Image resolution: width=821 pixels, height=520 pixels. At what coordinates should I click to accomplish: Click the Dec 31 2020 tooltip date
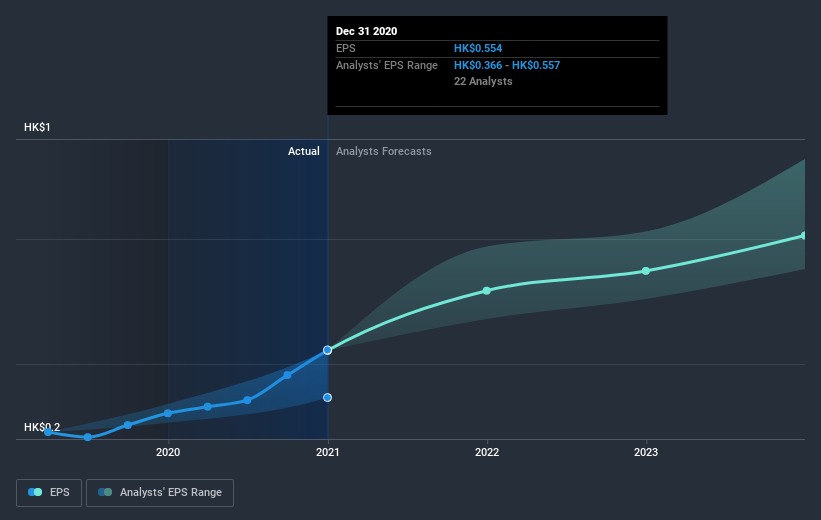(x=367, y=31)
